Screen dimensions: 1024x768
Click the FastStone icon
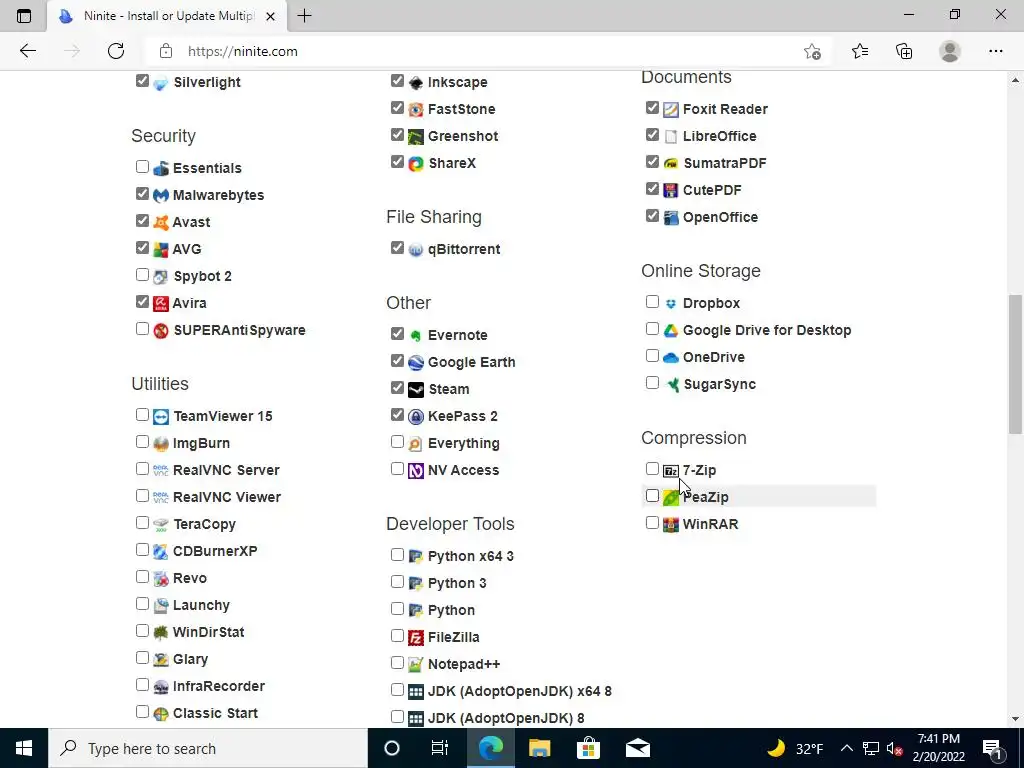tap(416, 109)
